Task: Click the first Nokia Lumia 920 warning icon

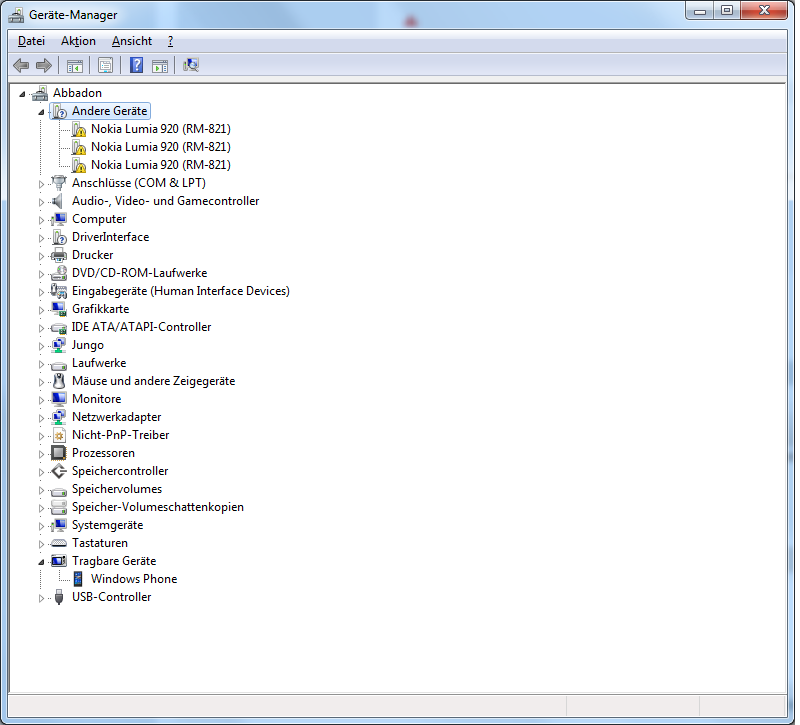Action: tap(79, 129)
